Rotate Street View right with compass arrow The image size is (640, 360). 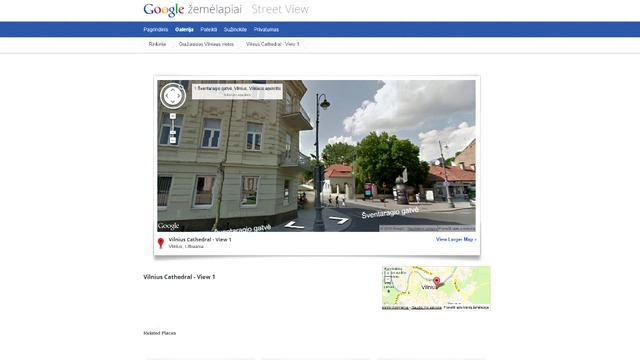179,96
